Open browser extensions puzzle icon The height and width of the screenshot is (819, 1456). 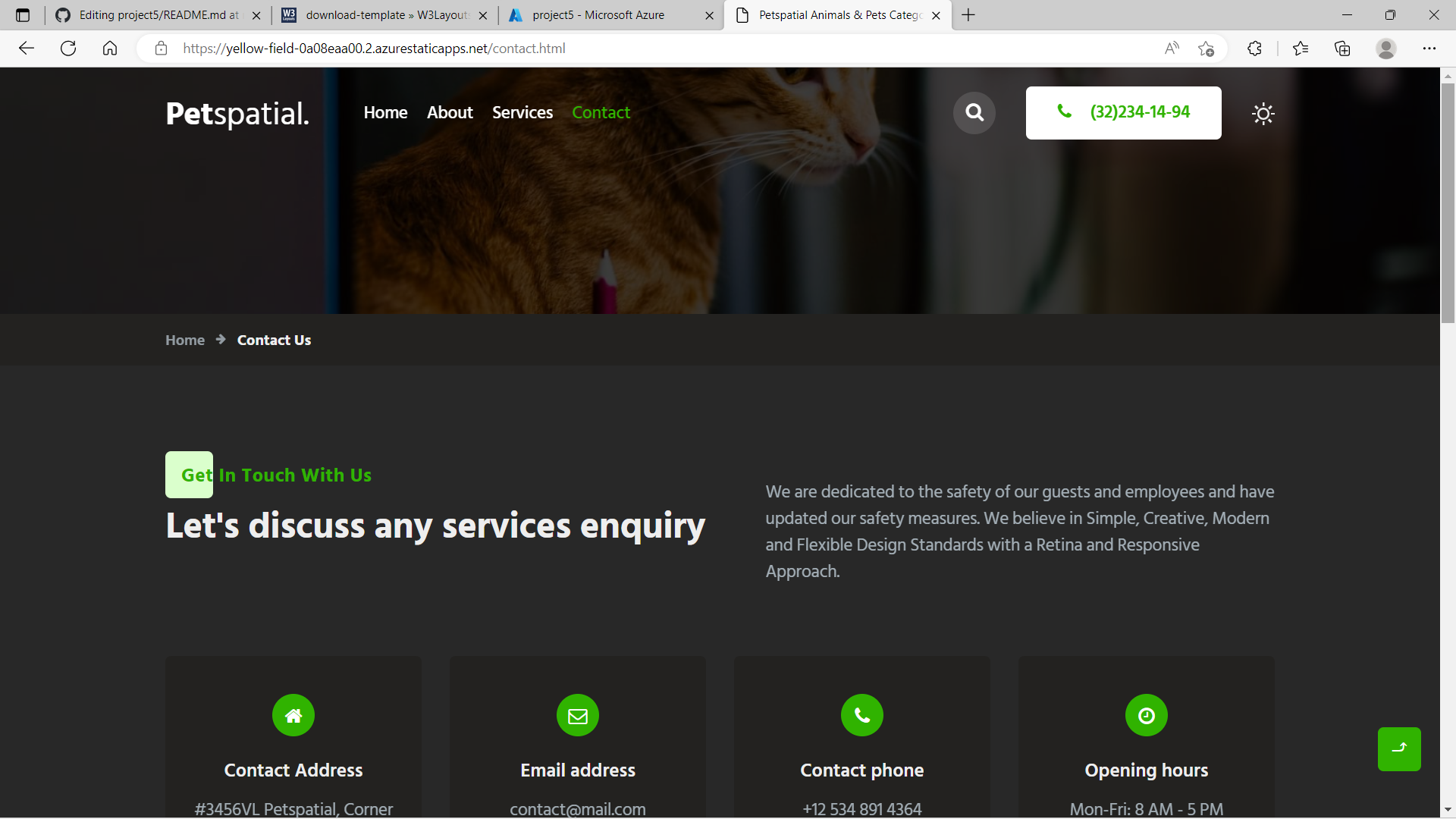pyautogui.click(x=1254, y=49)
